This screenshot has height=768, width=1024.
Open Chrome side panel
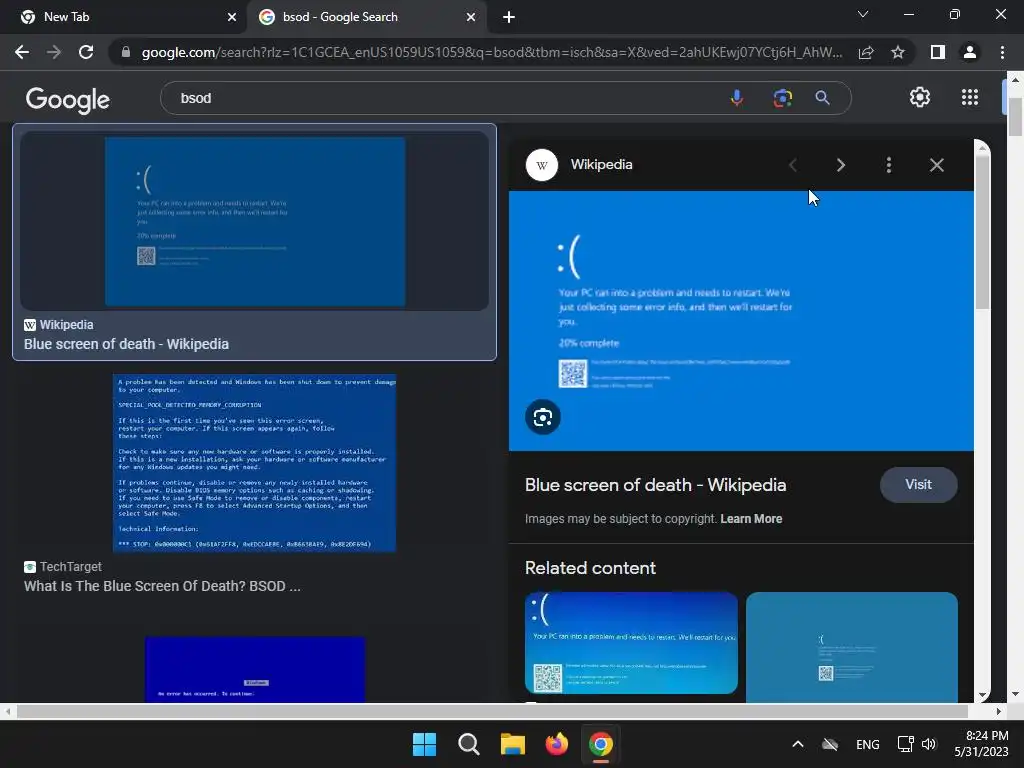click(938, 52)
